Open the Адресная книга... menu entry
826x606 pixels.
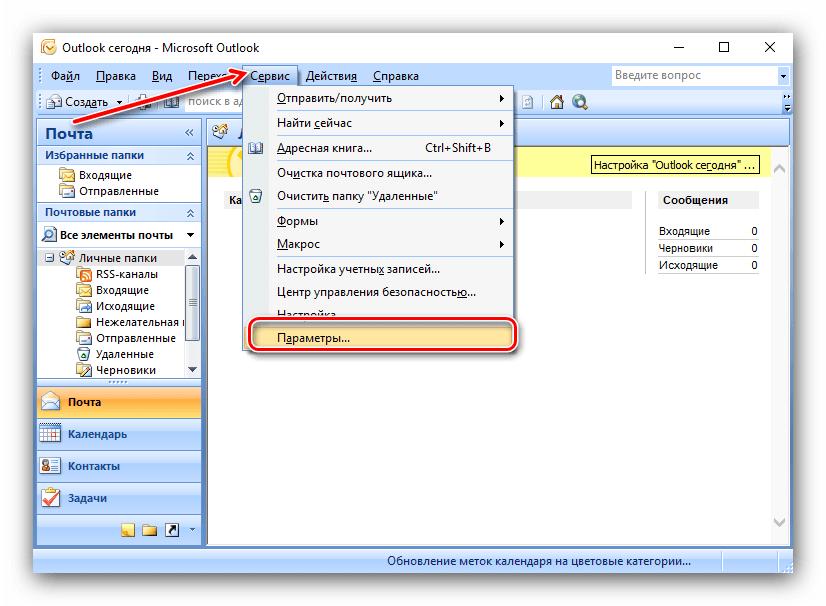[324, 148]
